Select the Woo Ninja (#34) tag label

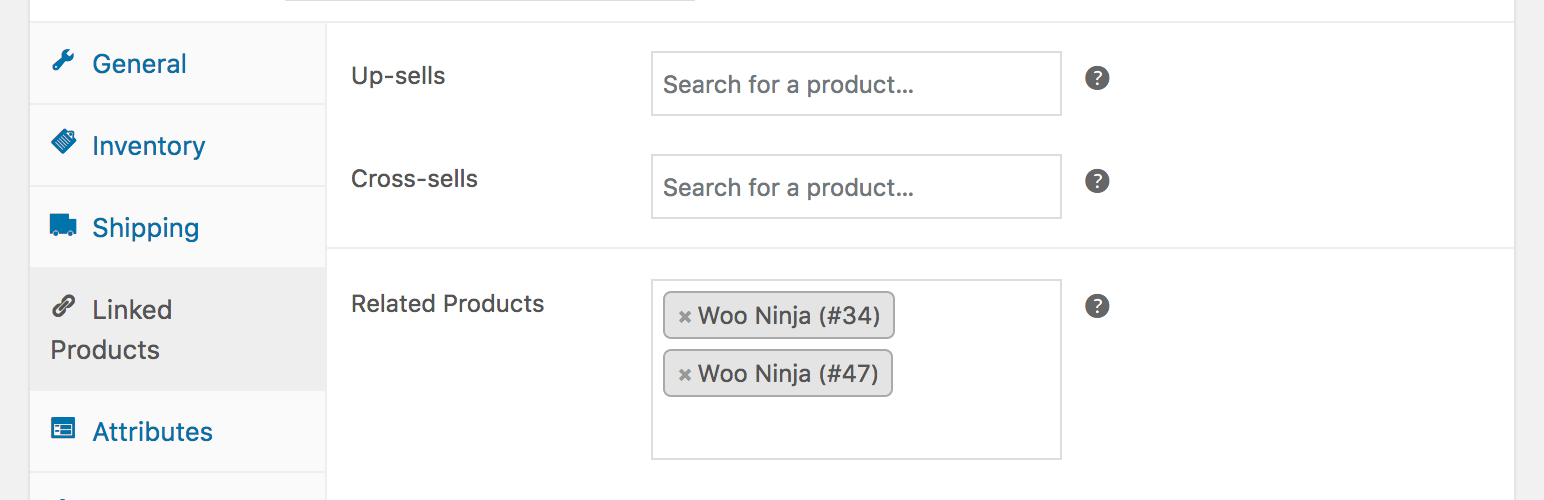coord(789,317)
